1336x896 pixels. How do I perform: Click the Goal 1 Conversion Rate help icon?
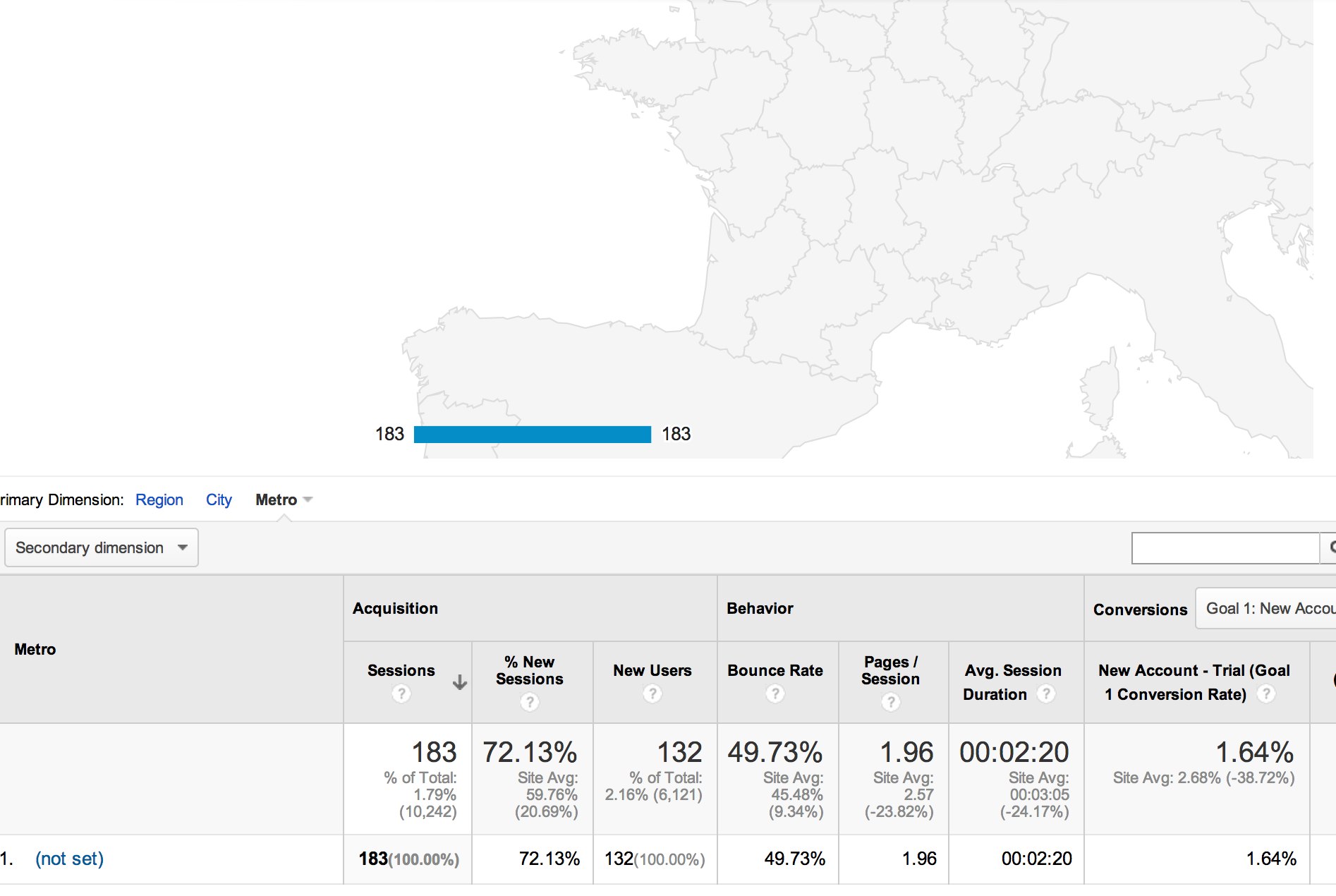(x=1266, y=694)
